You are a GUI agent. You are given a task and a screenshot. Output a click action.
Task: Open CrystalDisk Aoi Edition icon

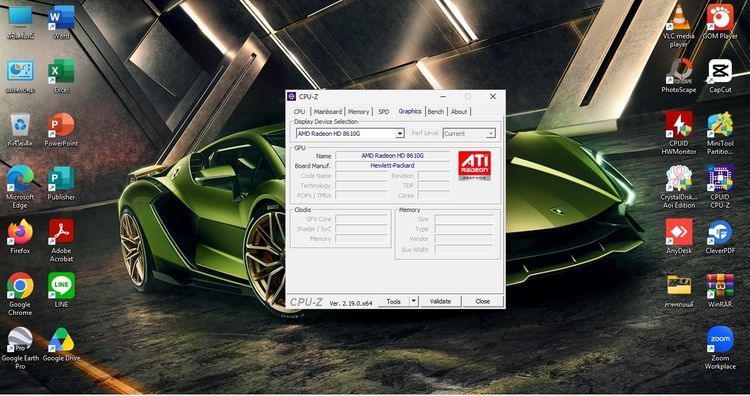pos(679,187)
